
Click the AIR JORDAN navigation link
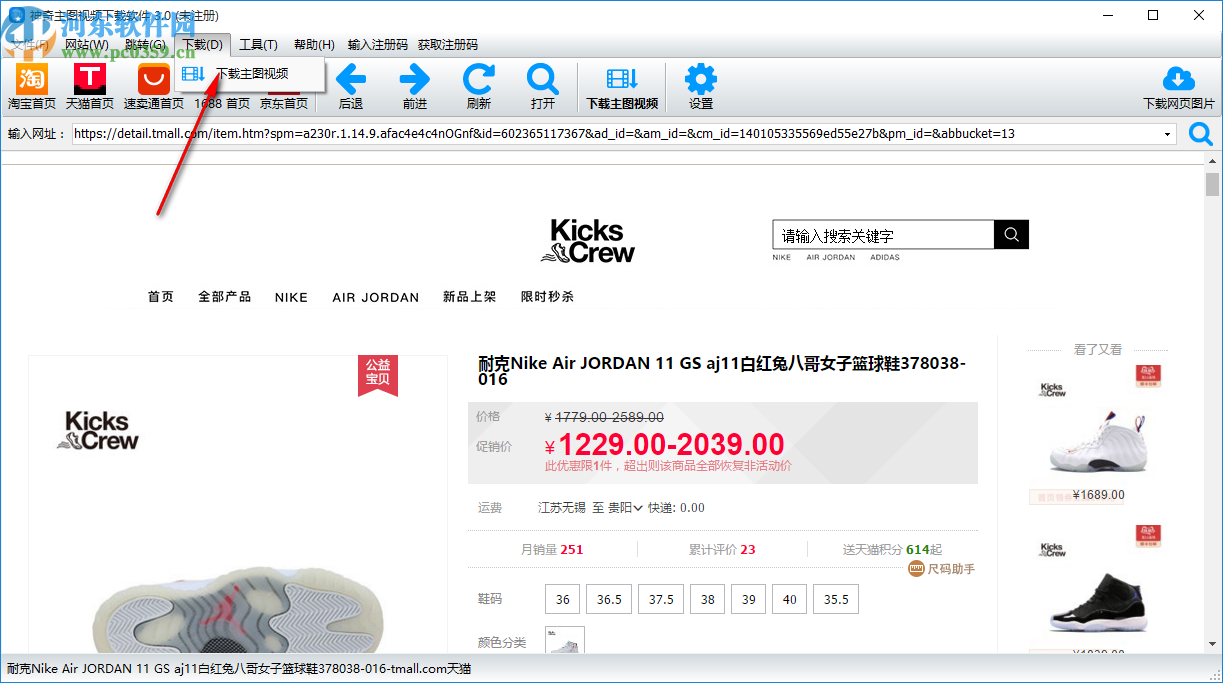375,297
